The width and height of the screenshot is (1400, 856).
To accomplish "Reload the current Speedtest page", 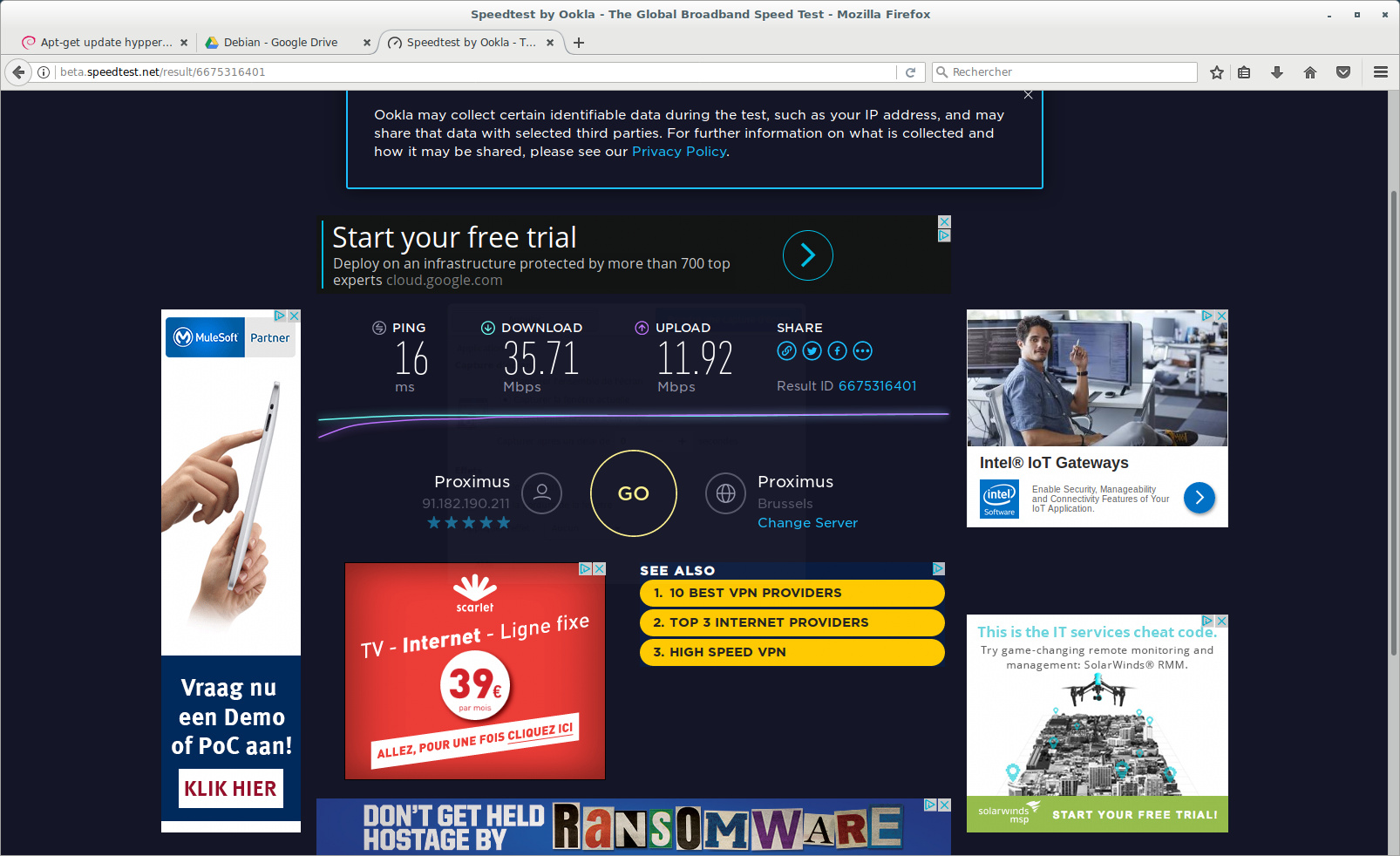I will 910,72.
